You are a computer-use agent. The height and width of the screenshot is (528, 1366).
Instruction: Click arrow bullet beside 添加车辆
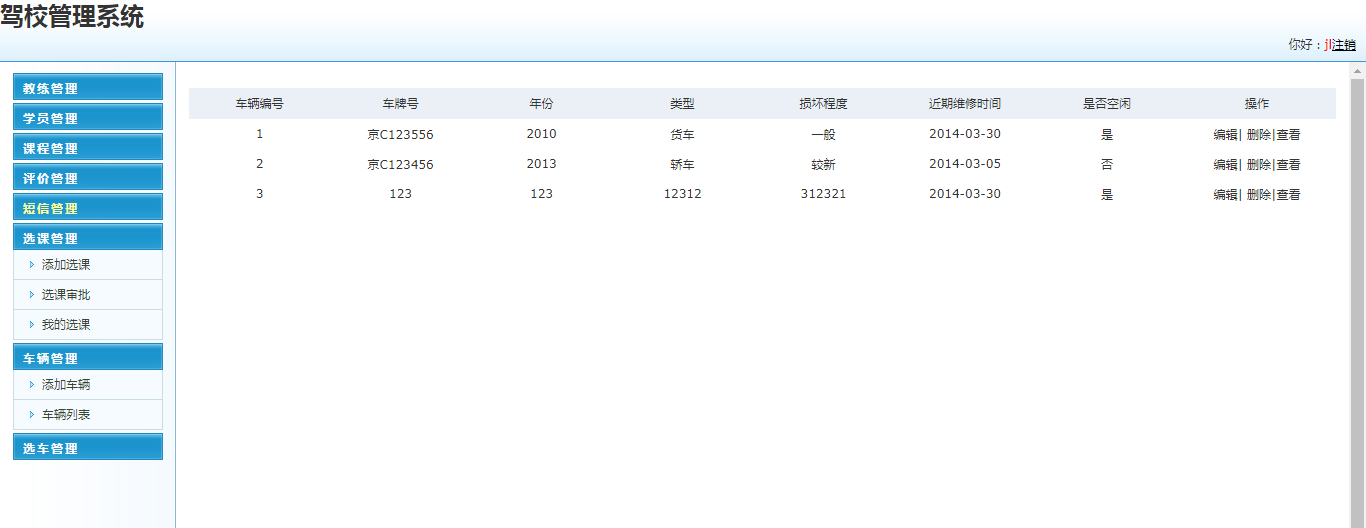[x=32, y=385]
